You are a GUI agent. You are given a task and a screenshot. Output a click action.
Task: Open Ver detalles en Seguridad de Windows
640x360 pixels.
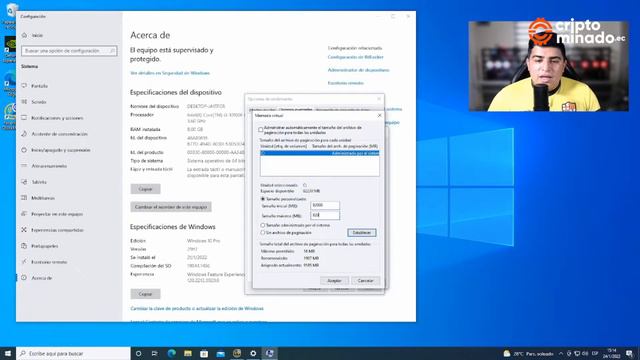coord(170,73)
